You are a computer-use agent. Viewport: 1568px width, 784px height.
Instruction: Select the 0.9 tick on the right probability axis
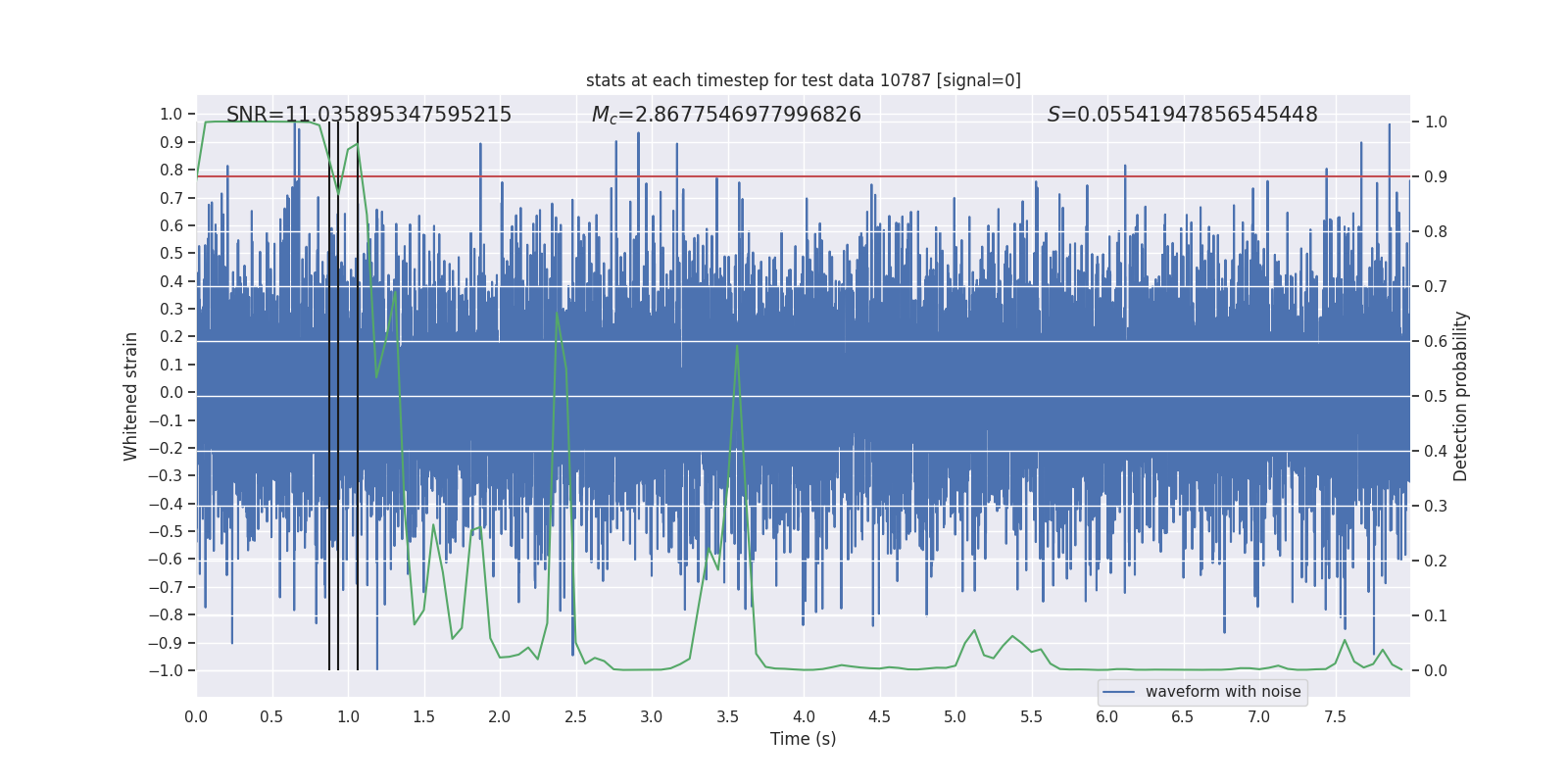(x=1436, y=177)
